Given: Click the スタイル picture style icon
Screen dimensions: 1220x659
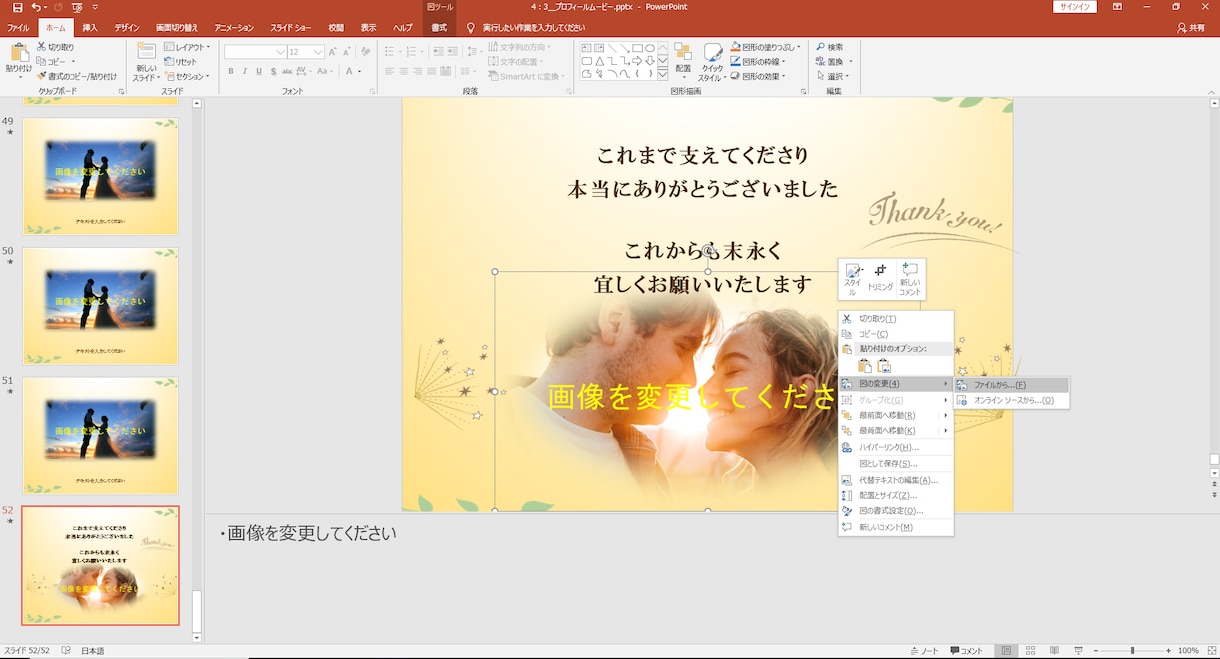Looking at the screenshot, I should (853, 279).
